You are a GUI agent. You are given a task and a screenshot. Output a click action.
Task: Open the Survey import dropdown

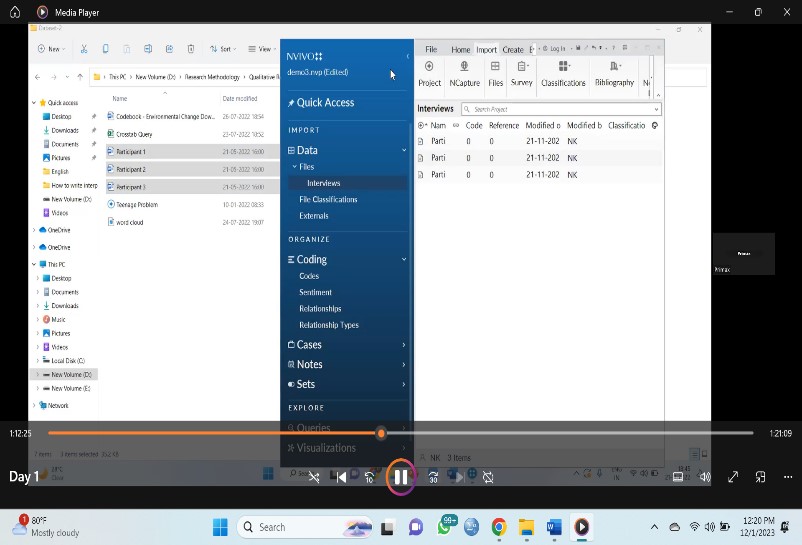click(x=521, y=74)
